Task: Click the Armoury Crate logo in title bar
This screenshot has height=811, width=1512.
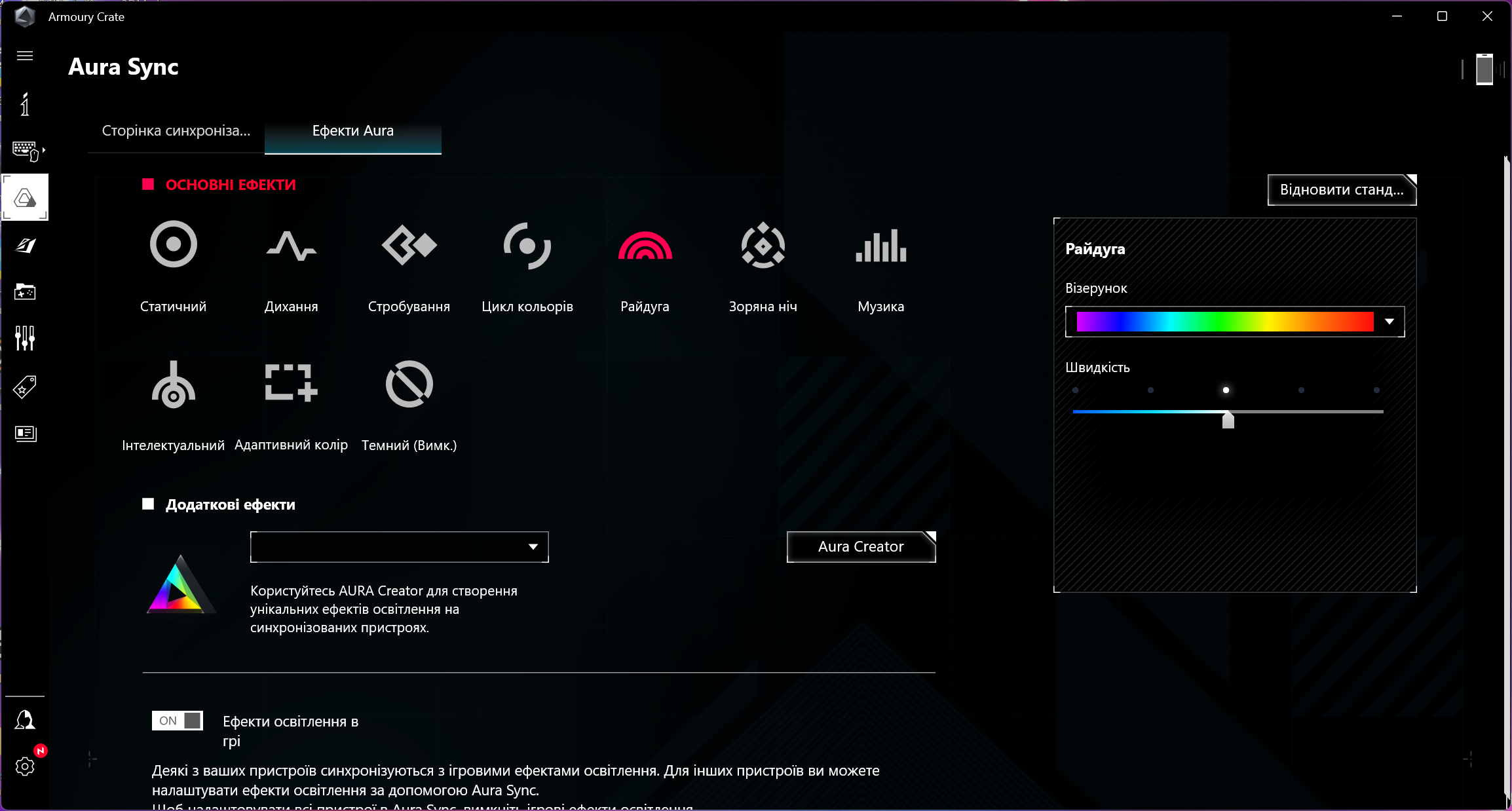Action: click(x=25, y=16)
